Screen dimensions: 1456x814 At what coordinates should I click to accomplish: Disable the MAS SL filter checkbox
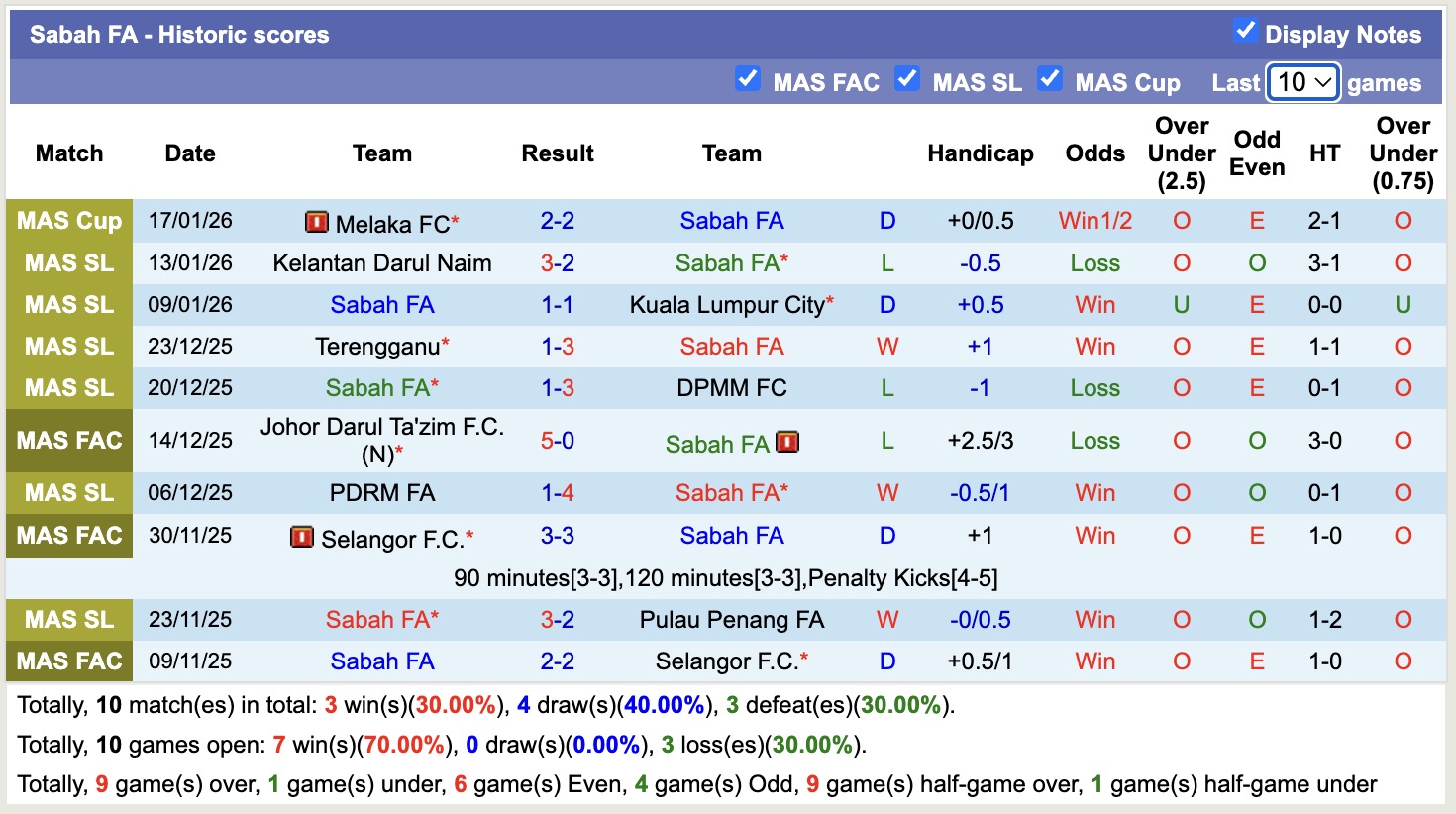[x=907, y=78]
